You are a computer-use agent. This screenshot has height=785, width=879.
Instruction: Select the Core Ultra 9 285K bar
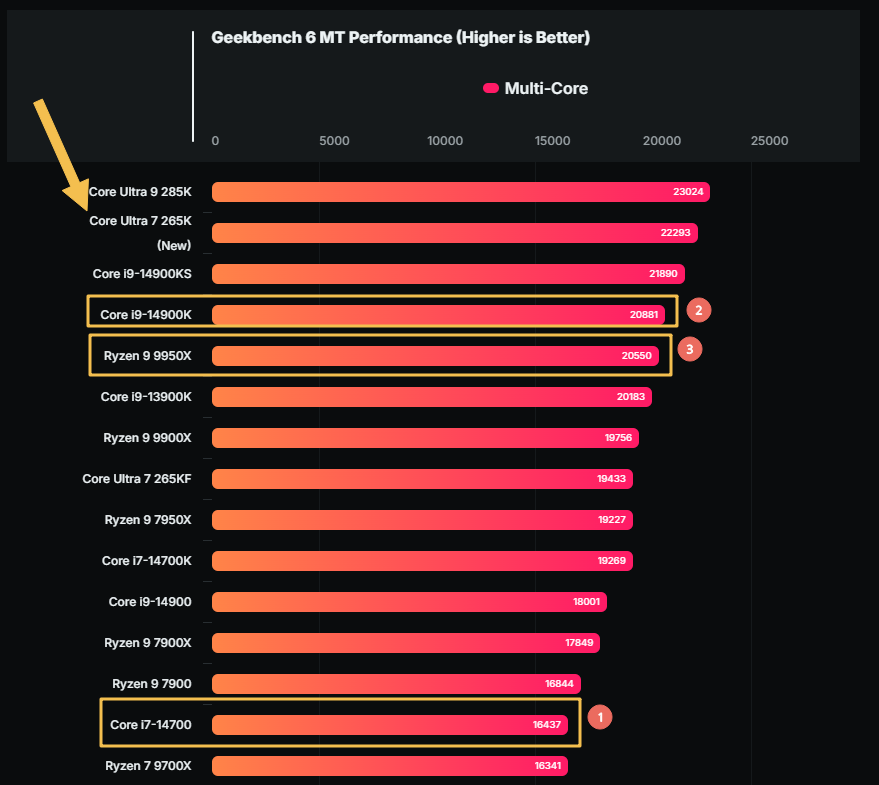[460, 192]
